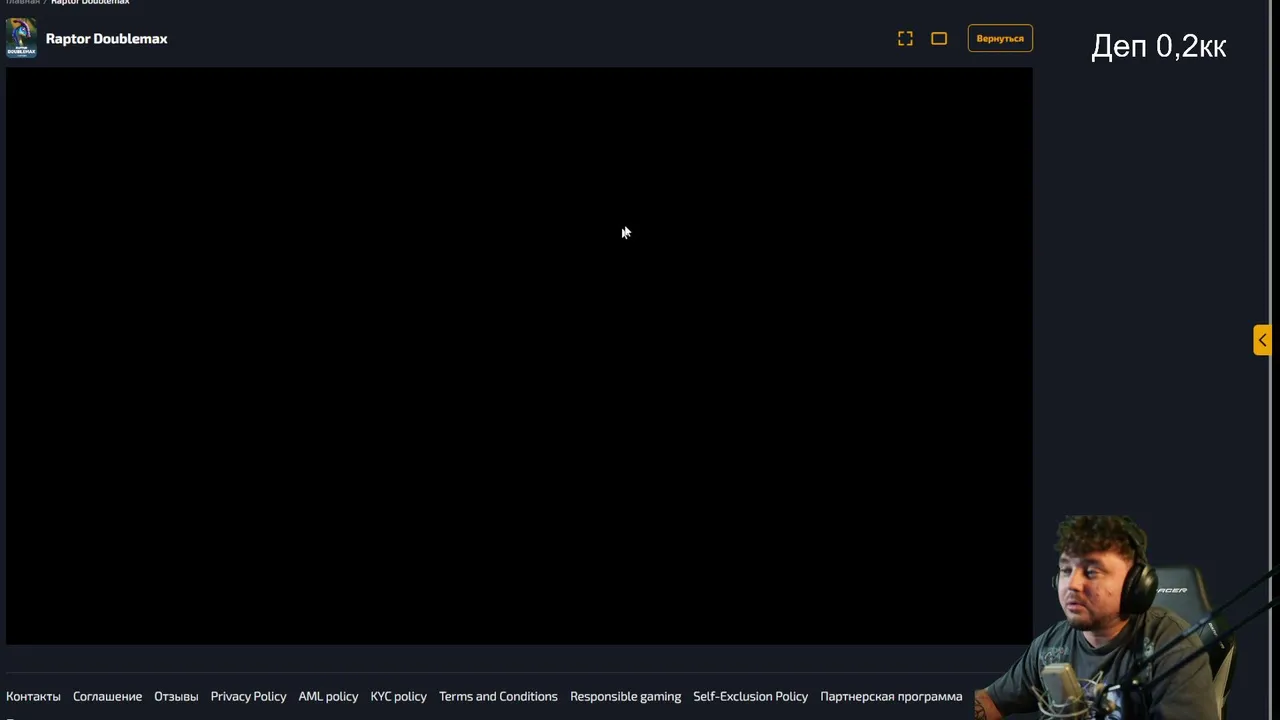This screenshot has width=1280, height=720.
Task: Expand the yellow side panel arrow
Action: point(1262,340)
